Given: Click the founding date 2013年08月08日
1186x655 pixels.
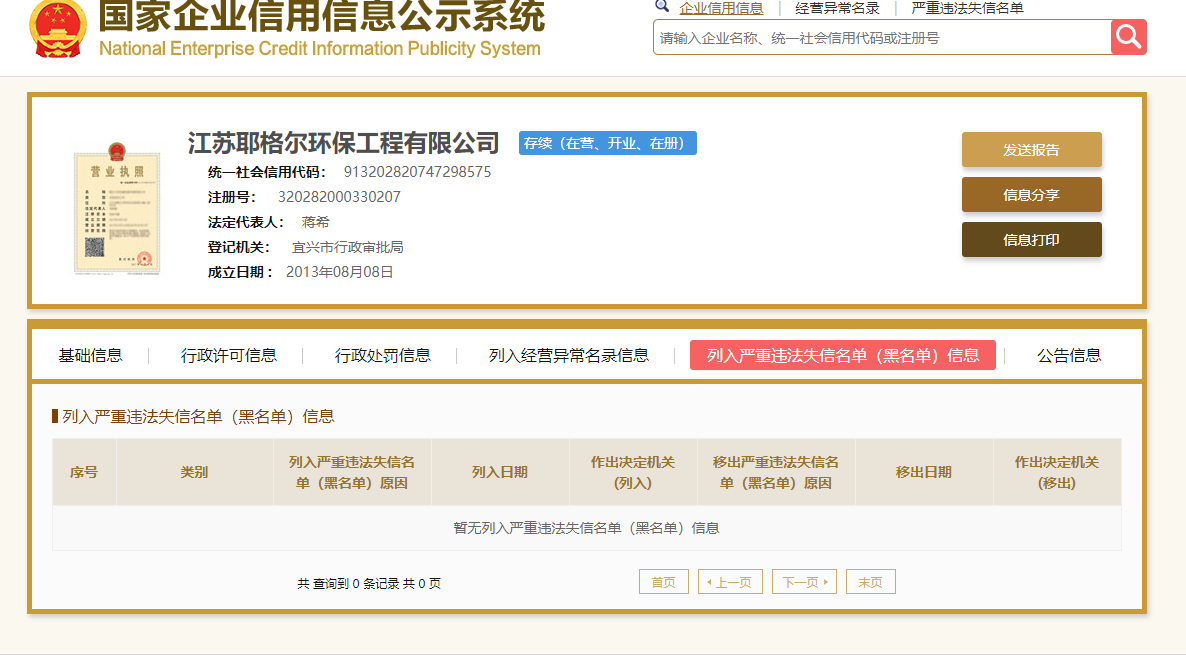Looking at the screenshot, I should 340,272.
